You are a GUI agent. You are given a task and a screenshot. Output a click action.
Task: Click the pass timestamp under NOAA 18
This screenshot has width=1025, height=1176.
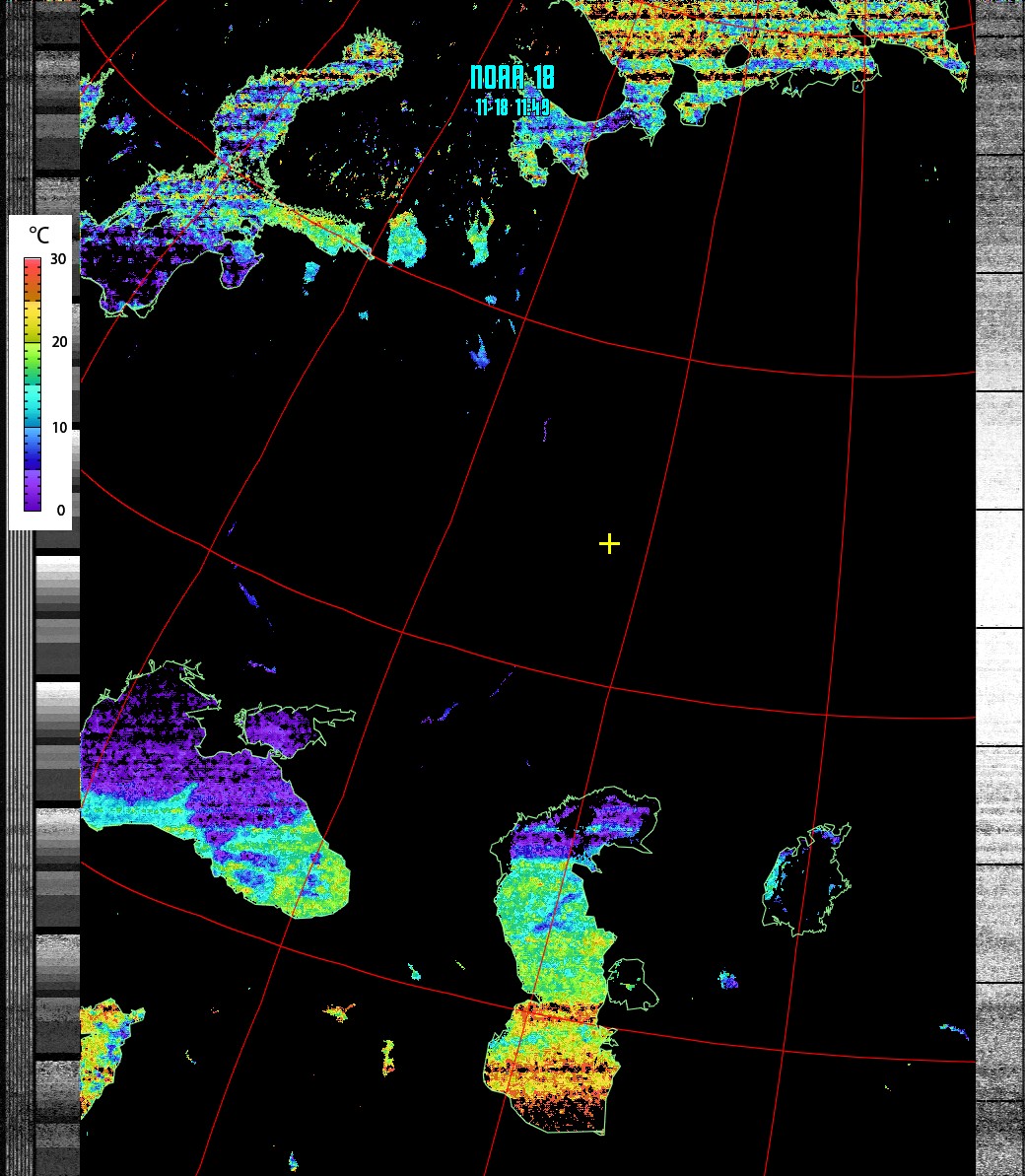tap(512, 107)
